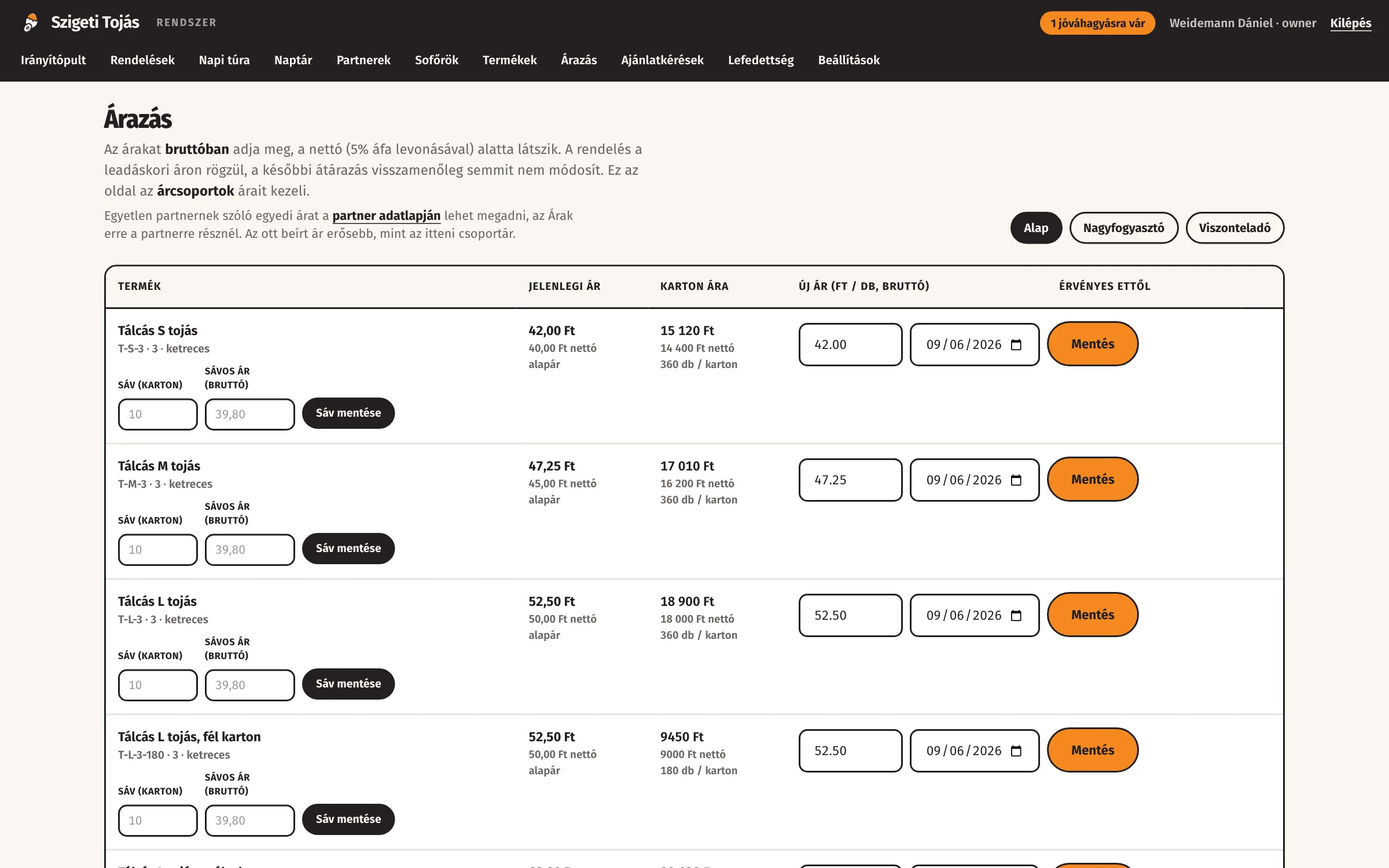Click the 'Tálcás L tojás, fél karton' product name
This screenshot has height=868, width=1389.
(x=189, y=737)
